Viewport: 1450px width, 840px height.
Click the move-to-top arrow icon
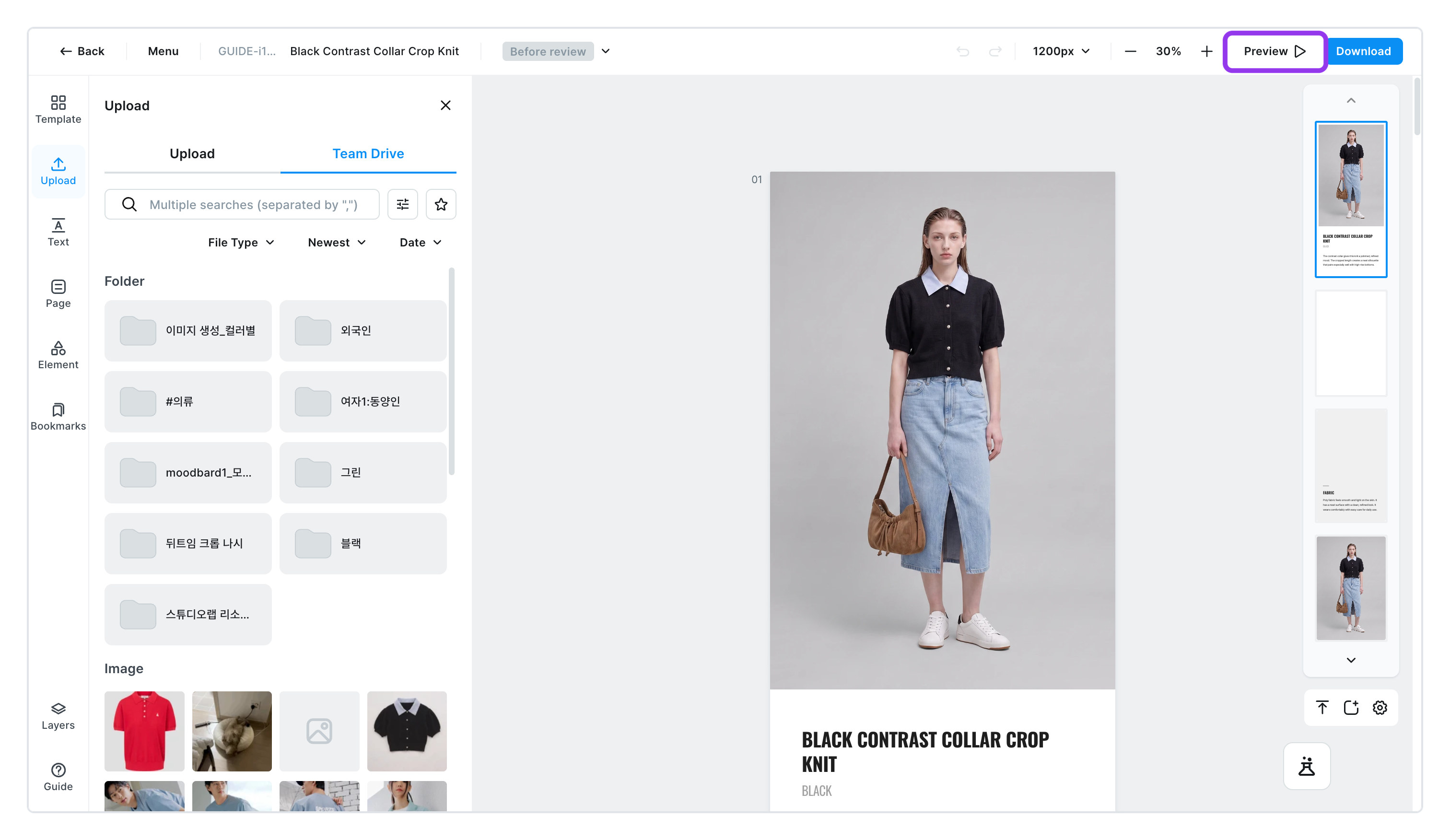click(1322, 707)
